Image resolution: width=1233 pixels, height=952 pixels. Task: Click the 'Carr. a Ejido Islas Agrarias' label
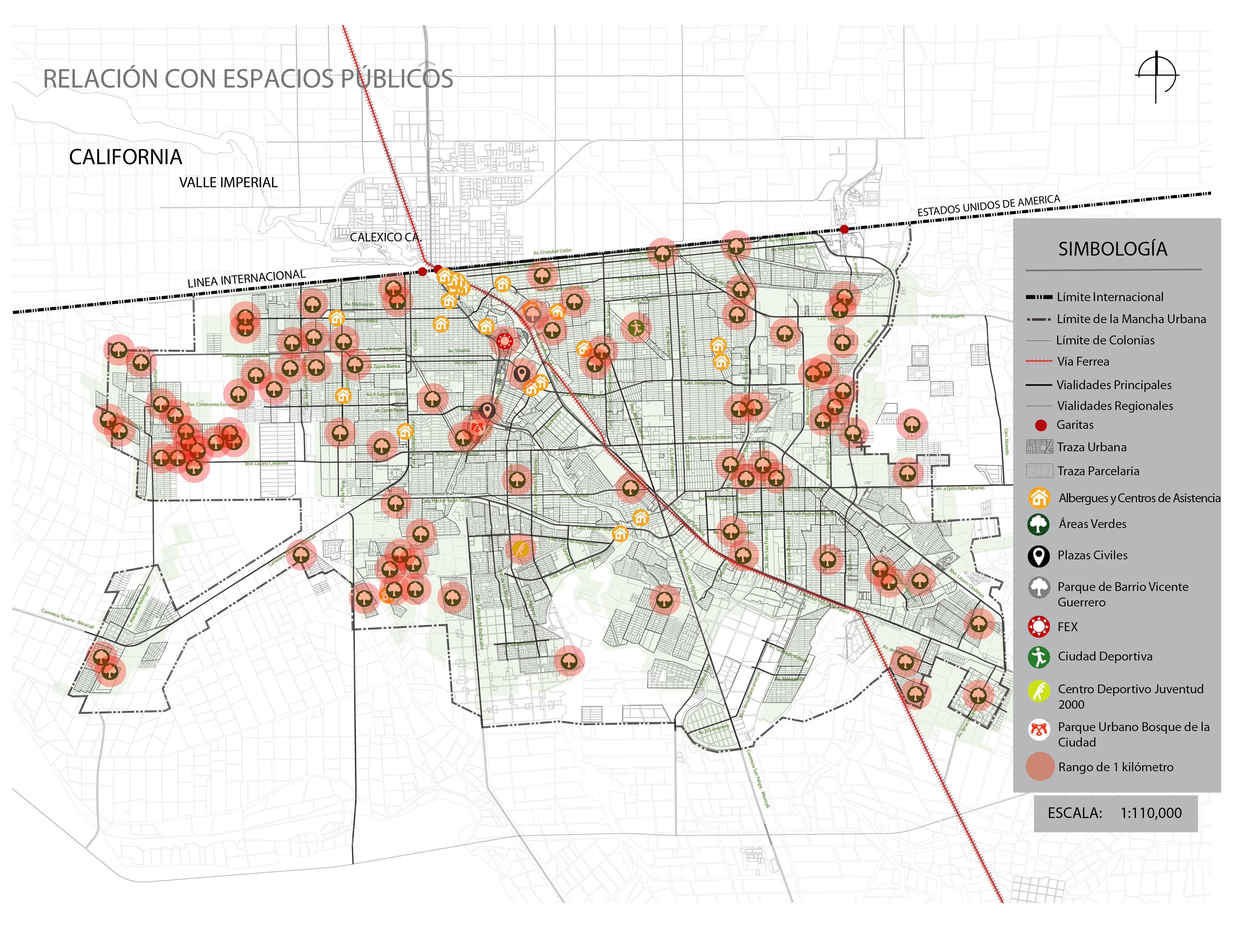coord(959,488)
